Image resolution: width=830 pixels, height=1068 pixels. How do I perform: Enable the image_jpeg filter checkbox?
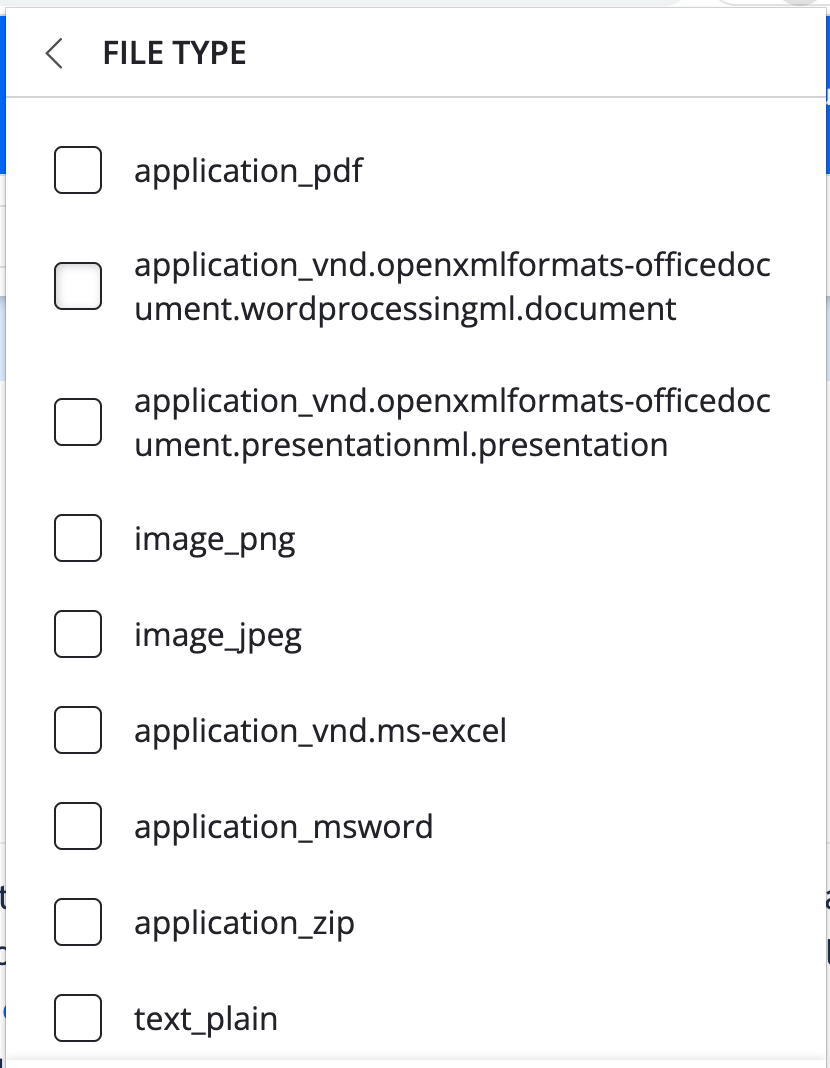click(x=77, y=634)
